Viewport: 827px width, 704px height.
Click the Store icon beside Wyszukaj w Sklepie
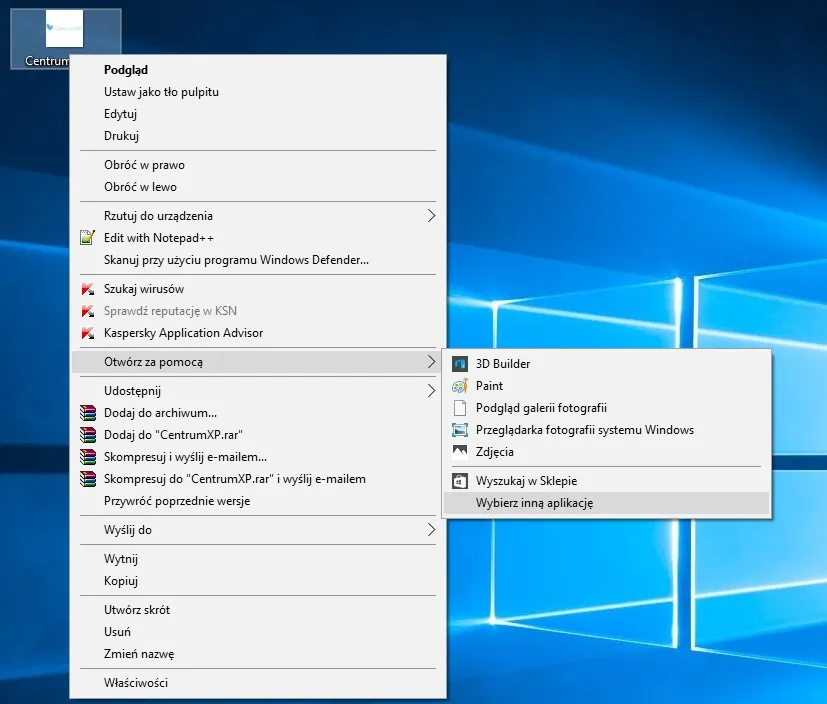(x=460, y=481)
